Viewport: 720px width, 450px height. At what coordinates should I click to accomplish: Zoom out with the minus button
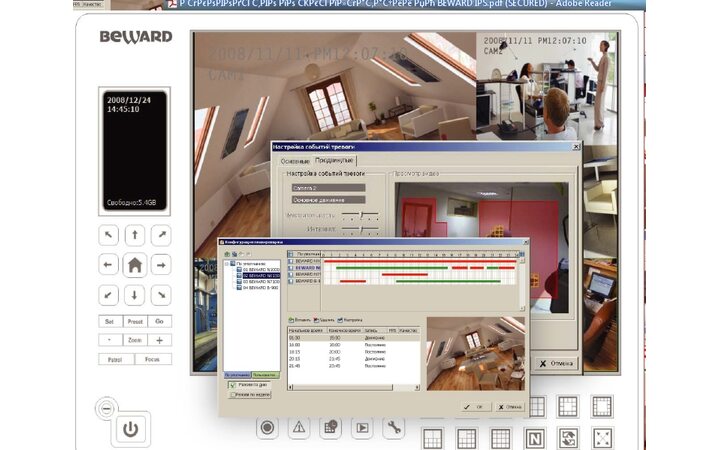110,340
